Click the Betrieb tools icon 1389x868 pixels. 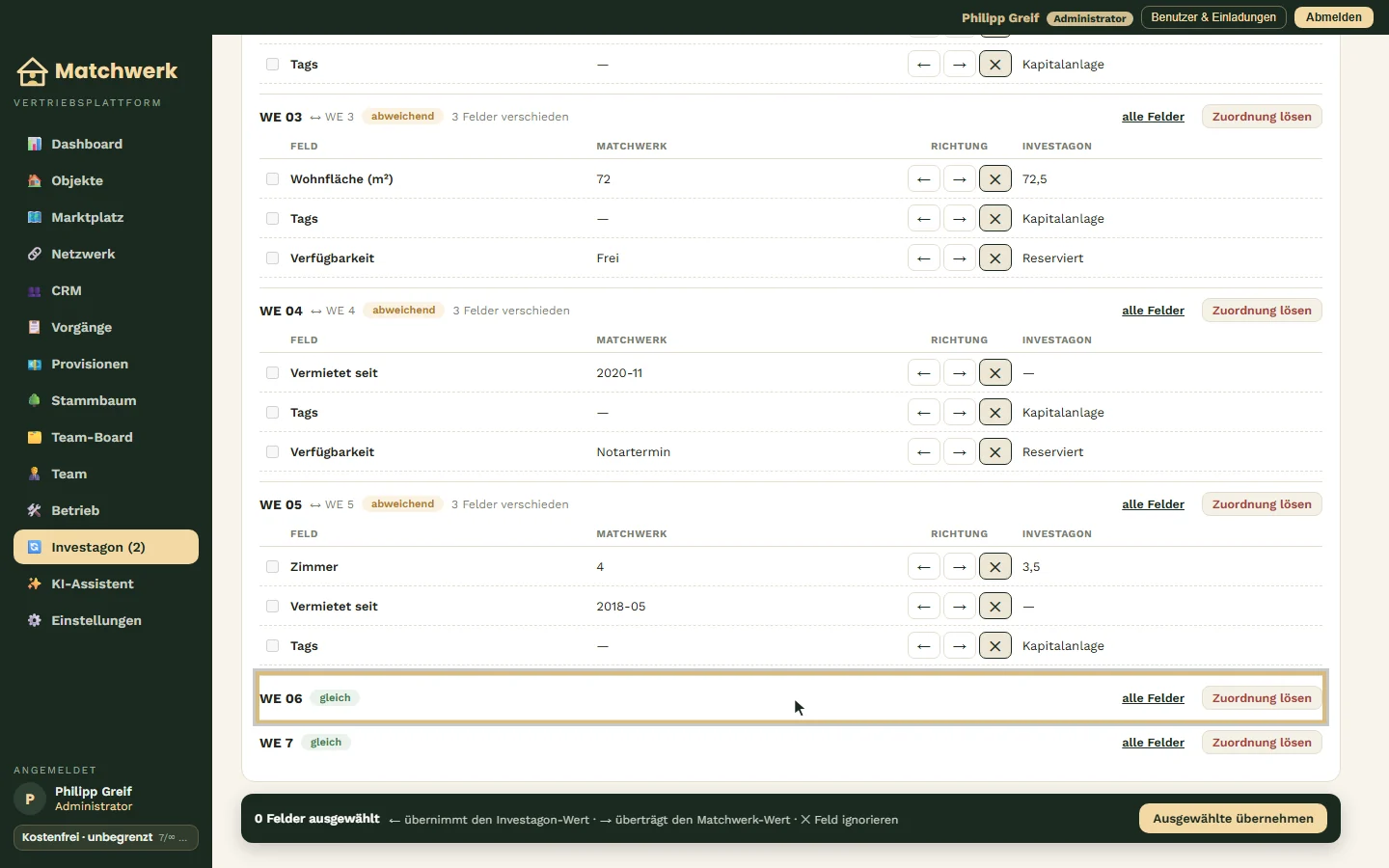35,510
